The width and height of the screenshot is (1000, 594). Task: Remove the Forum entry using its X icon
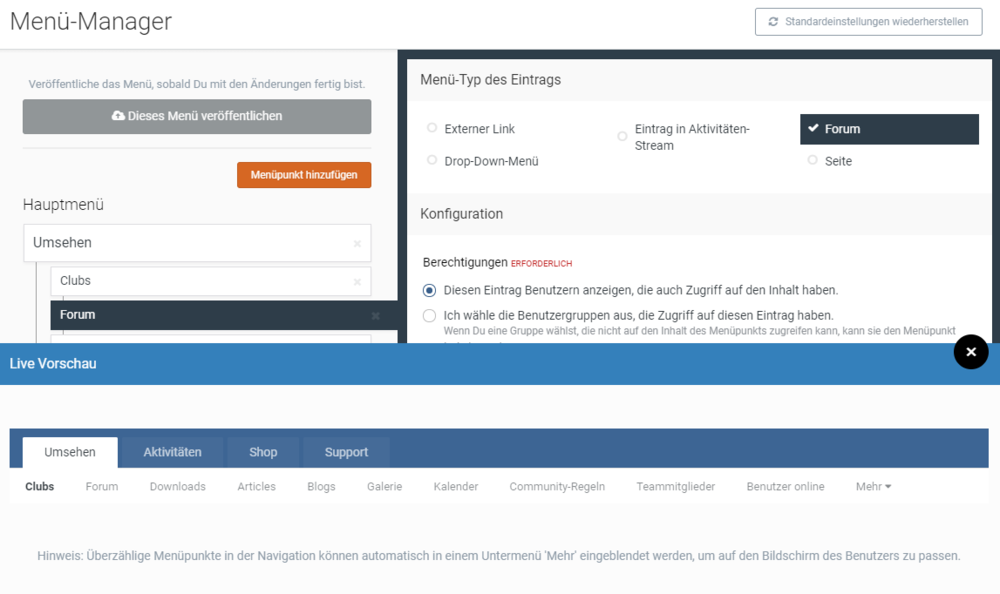376,316
